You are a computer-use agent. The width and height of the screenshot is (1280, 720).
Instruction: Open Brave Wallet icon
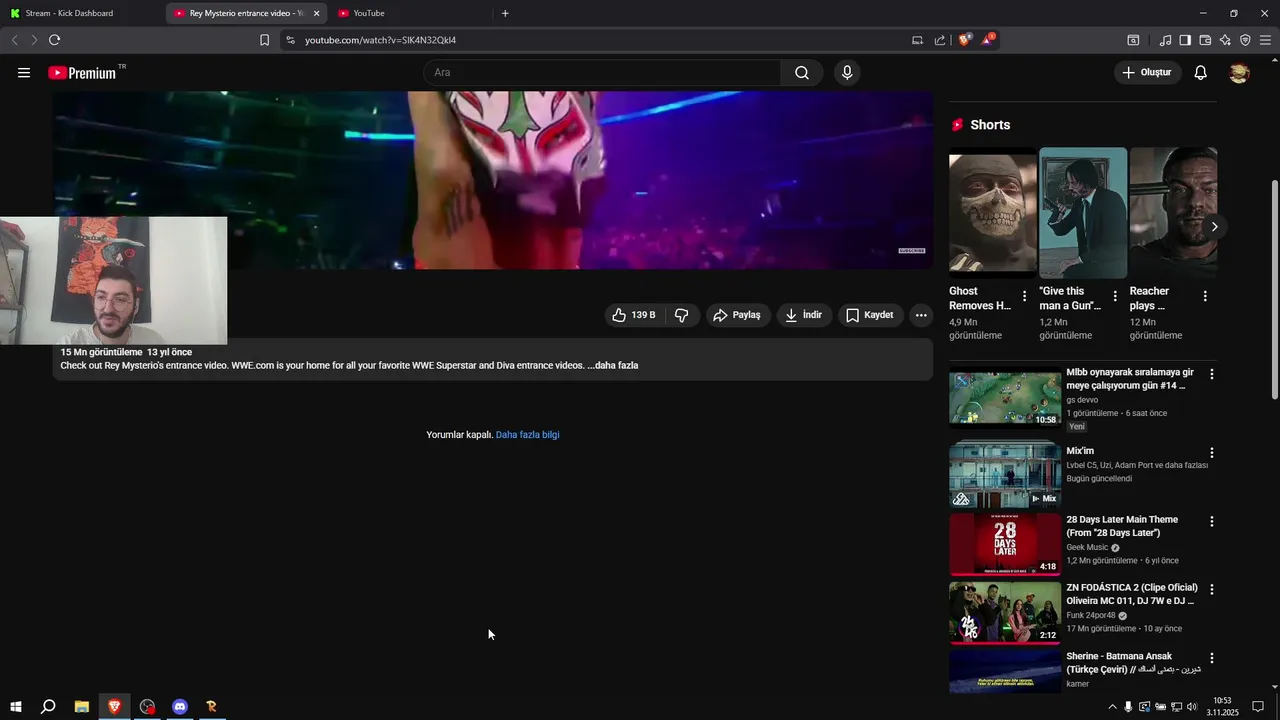tap(1205, 40)
